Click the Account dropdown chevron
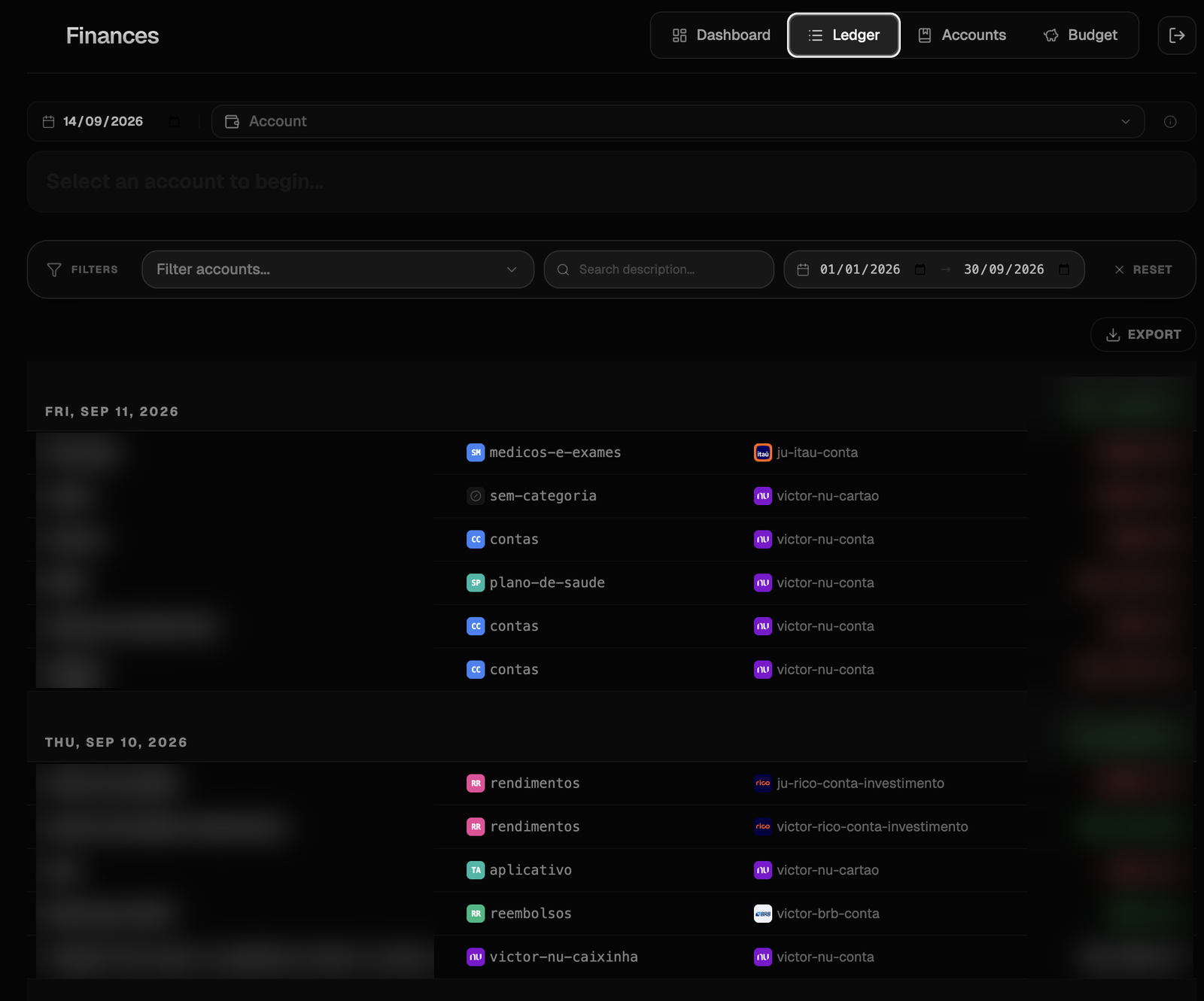 [1126, 121]
